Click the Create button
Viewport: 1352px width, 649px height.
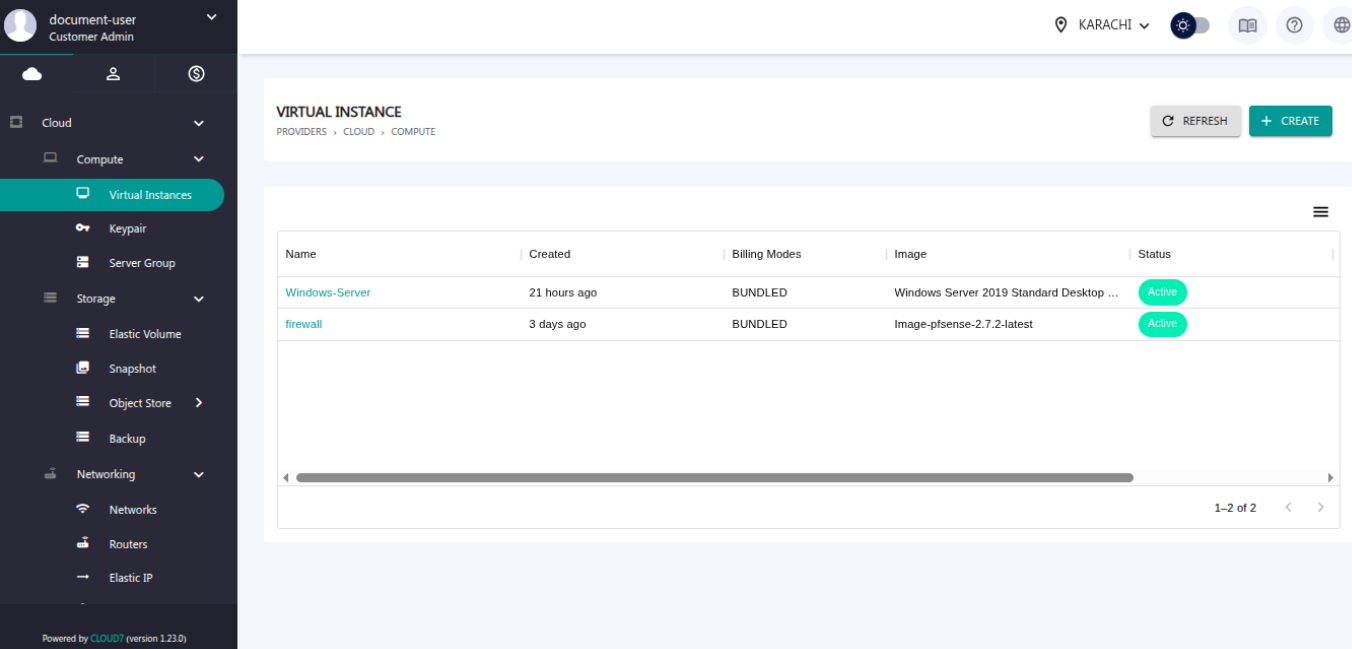click(1290, 121)
